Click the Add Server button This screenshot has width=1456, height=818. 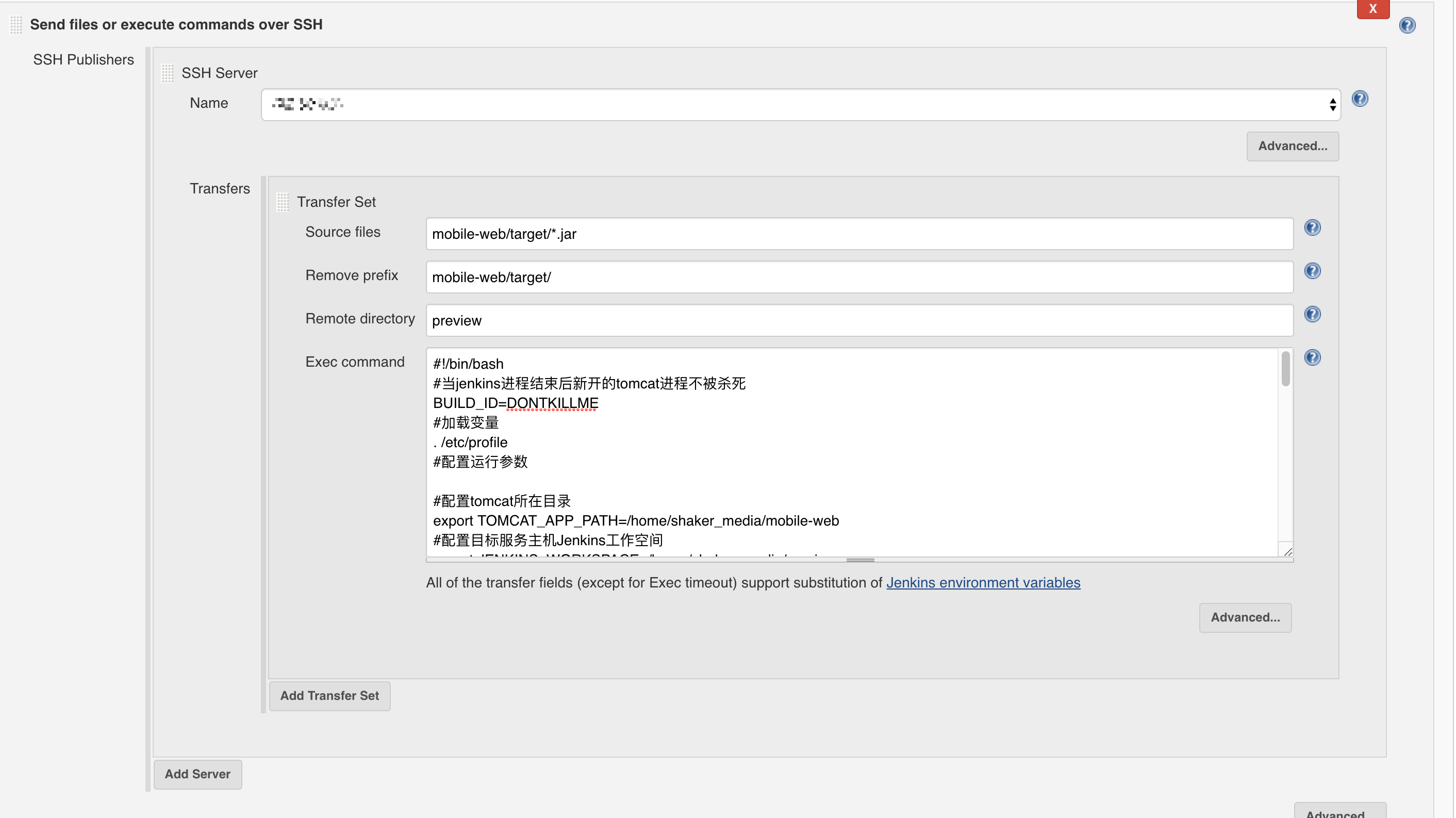tap(197, 775)
